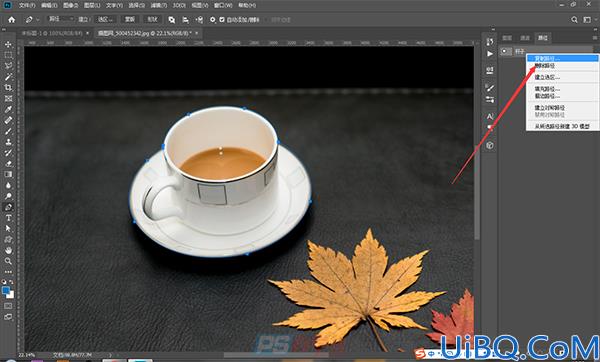
Task: Open the Window menu
Action: point(223,5)
